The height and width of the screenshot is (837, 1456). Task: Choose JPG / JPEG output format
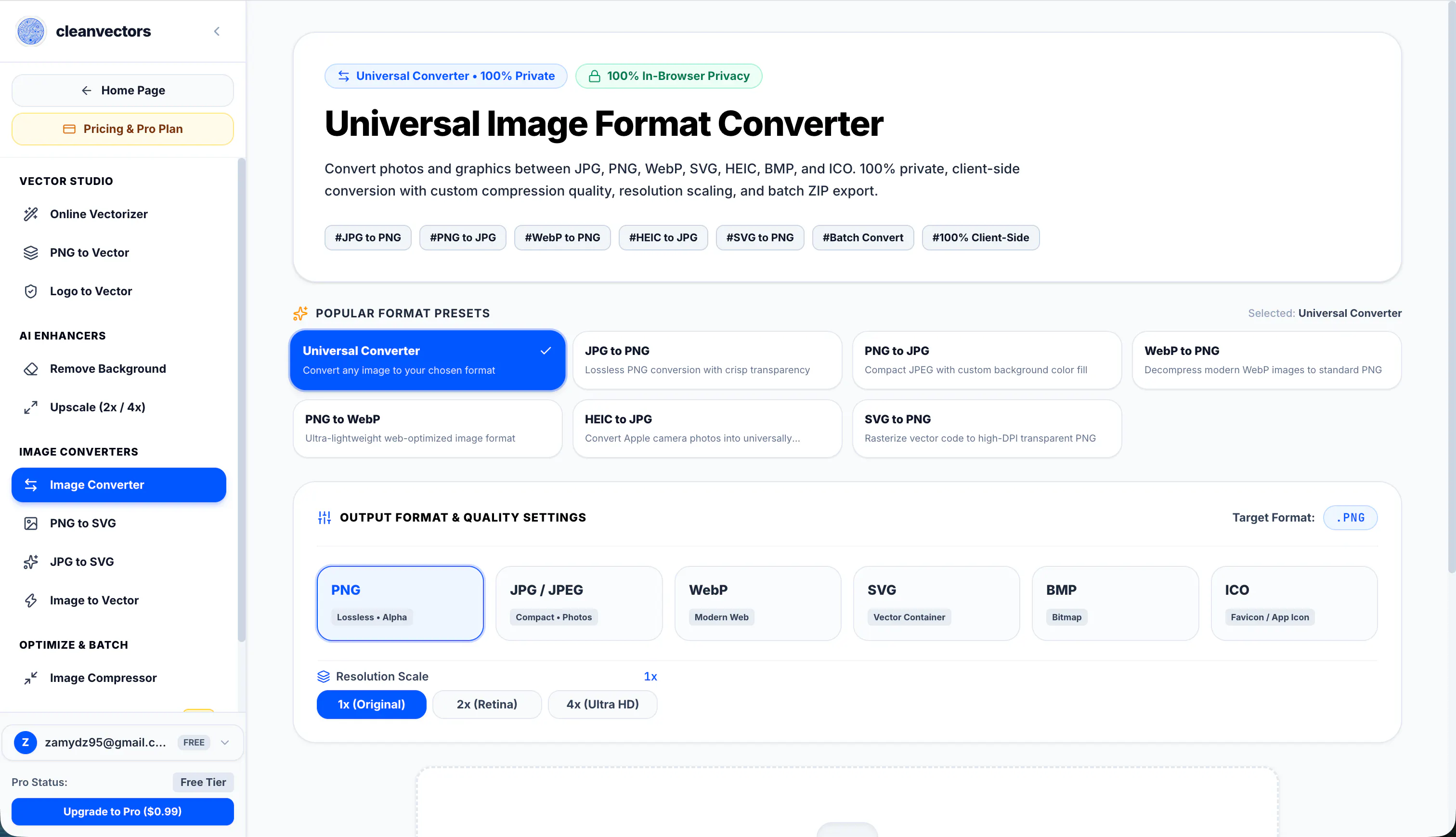click(x=579, y=603)
